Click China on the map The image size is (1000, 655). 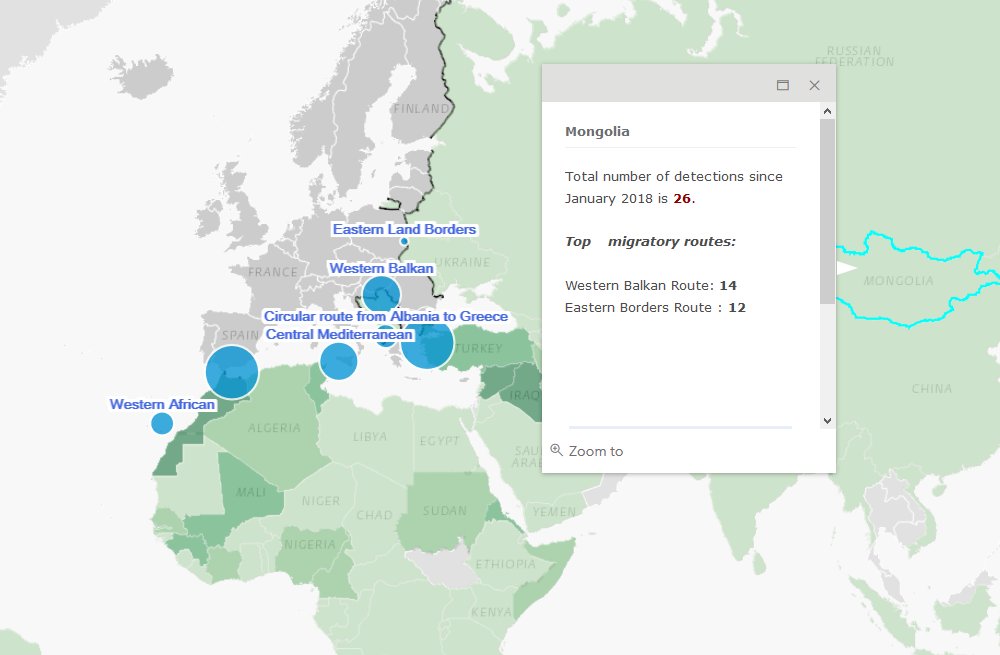pyautogui.click(x=932, y=388)
